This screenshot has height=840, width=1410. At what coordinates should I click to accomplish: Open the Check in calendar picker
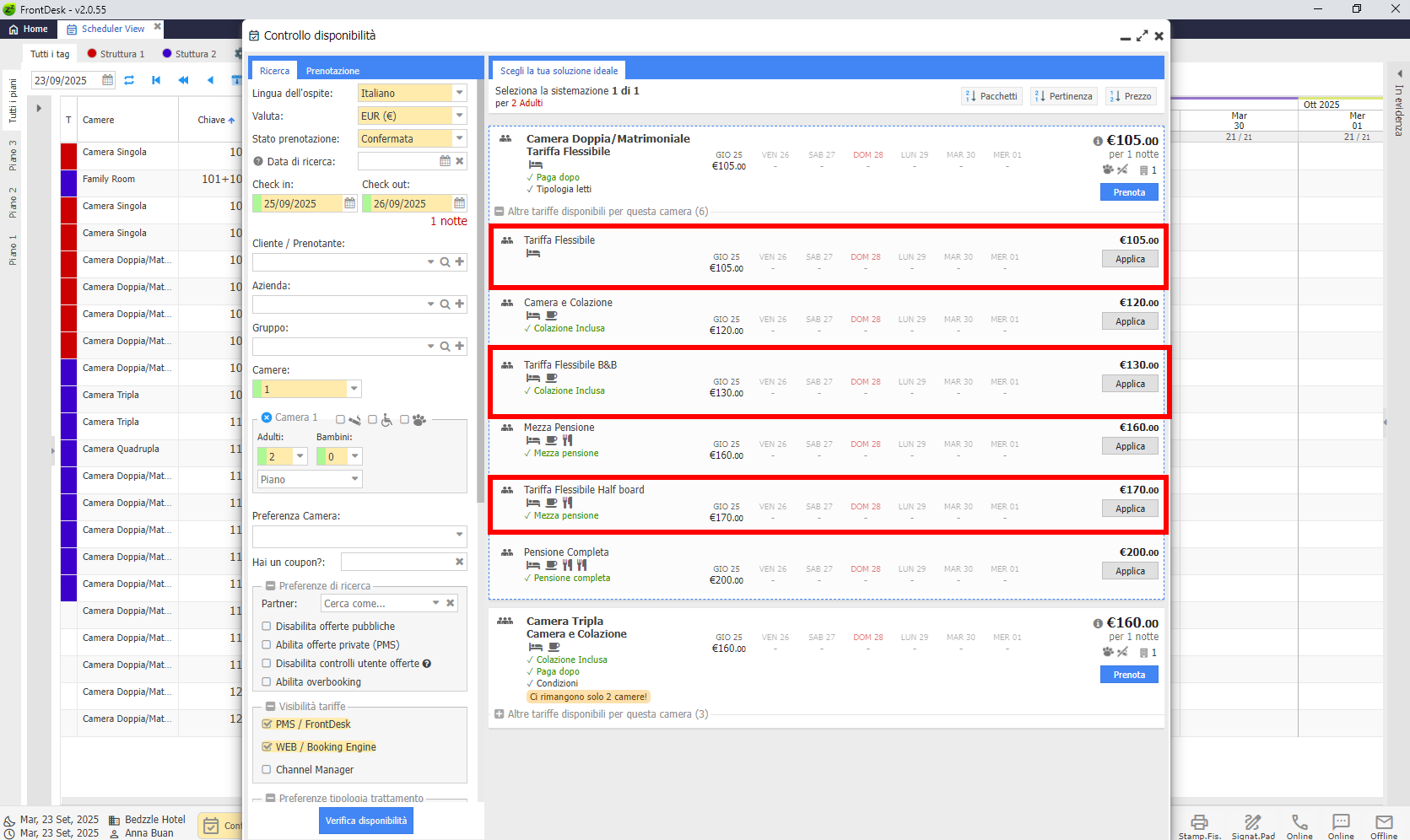pyautogui.click(x=349, y=203)
